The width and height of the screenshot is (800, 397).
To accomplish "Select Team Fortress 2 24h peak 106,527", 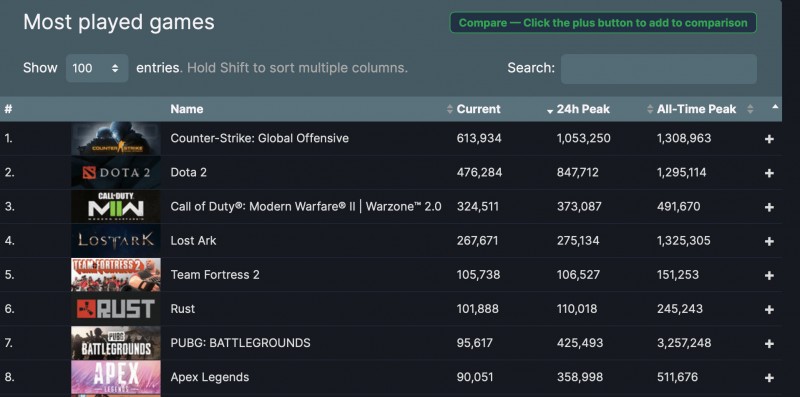I will tap(579, 275).
